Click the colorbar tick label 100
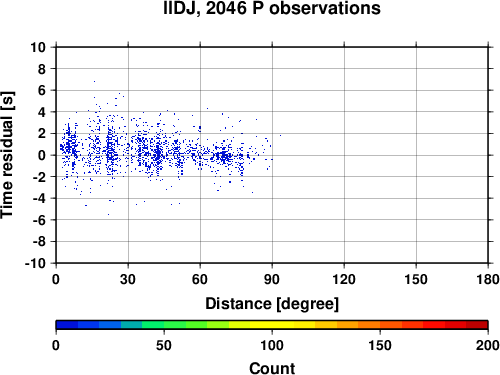The height and width of the screenshot is (375, 500). [x=272, y=345]
